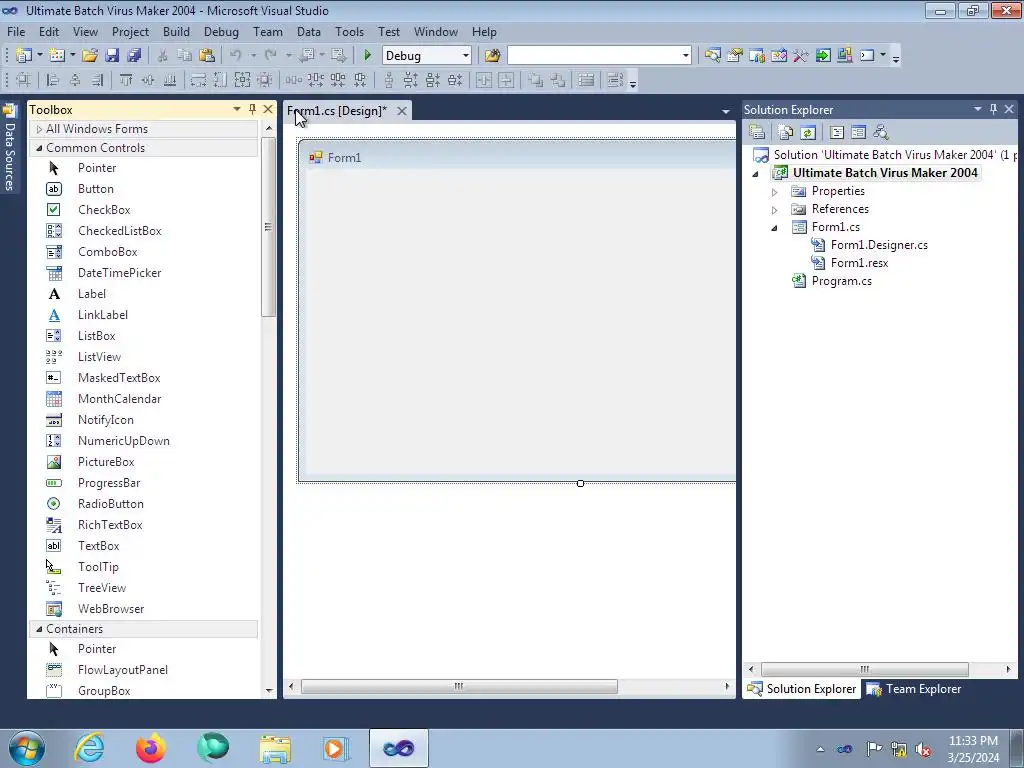The height and width of the screenshot is (768, 1024).
Task: Click the Align to Grid icon
Action: click(x=23, y=80)
